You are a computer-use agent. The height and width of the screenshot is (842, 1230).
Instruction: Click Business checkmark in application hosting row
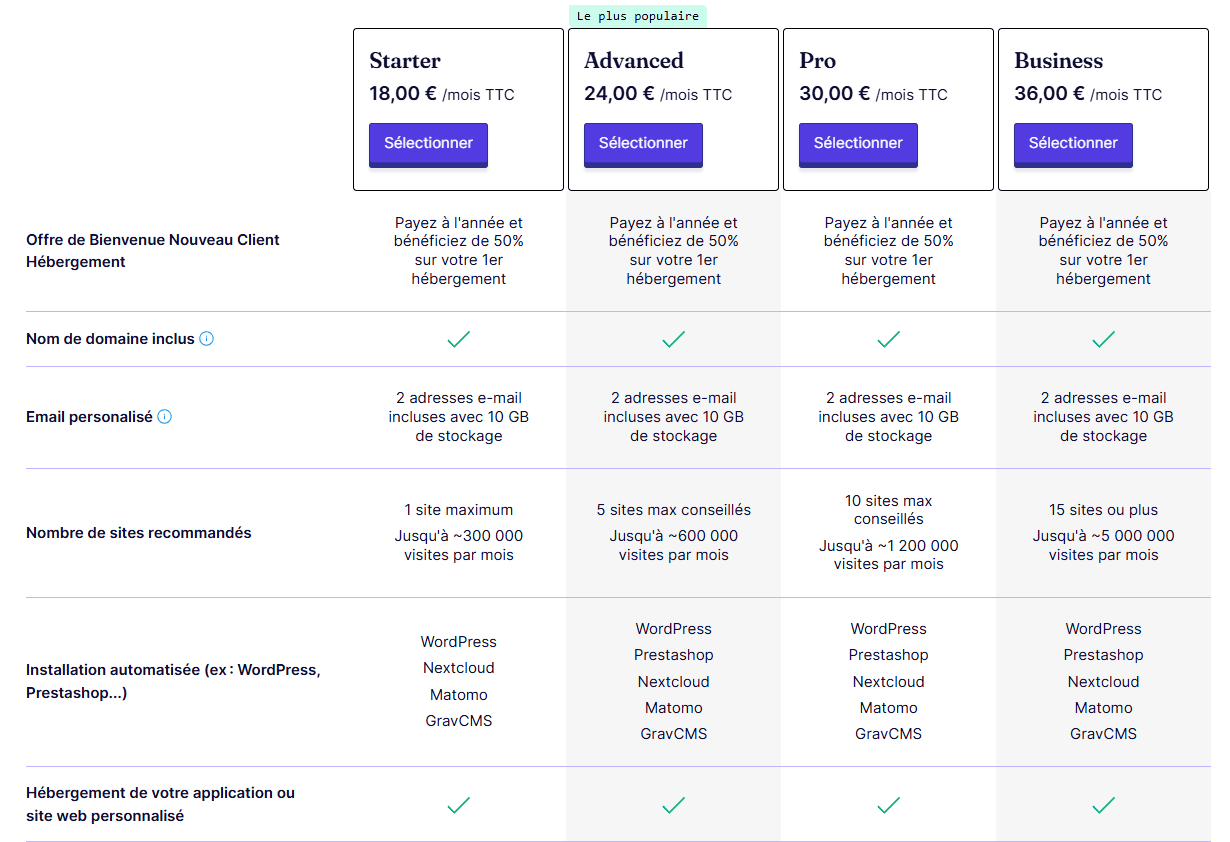[x=1103, y=805]
